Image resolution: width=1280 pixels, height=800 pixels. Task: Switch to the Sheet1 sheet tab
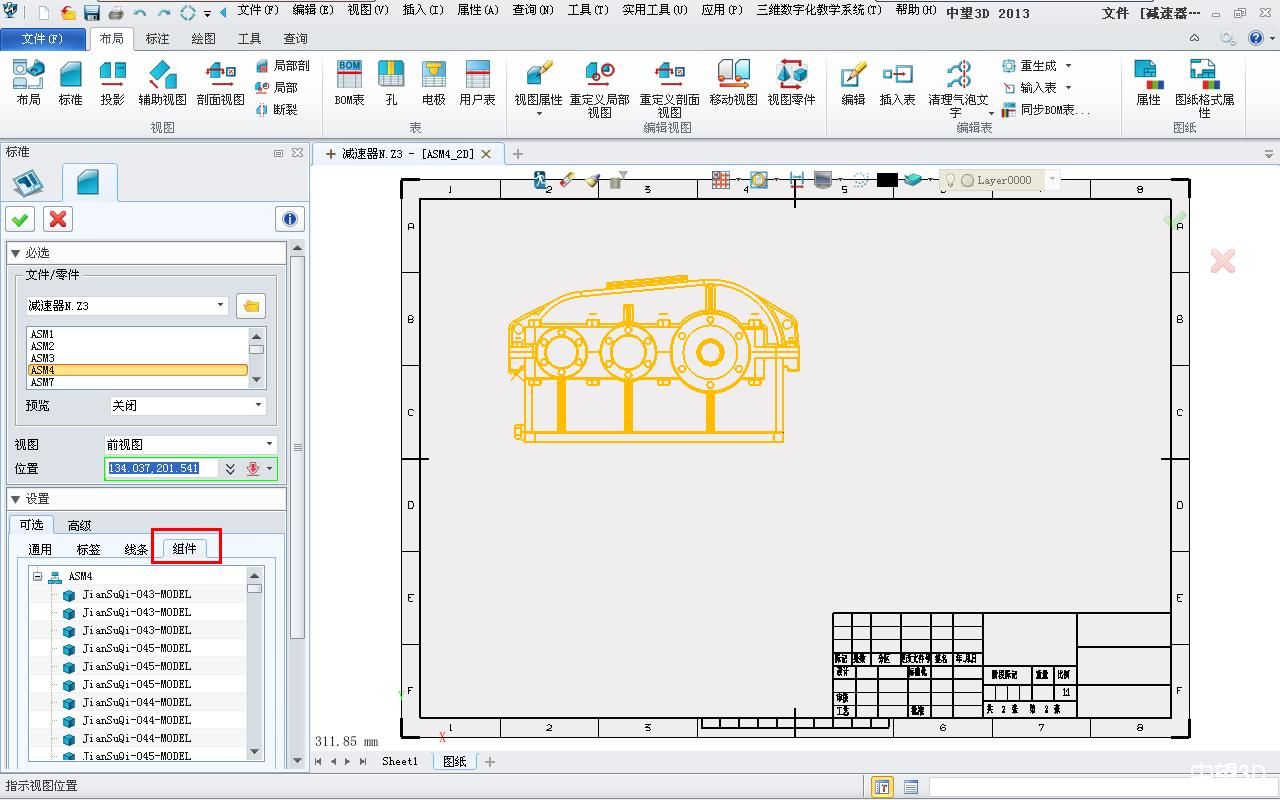[400, 761]
